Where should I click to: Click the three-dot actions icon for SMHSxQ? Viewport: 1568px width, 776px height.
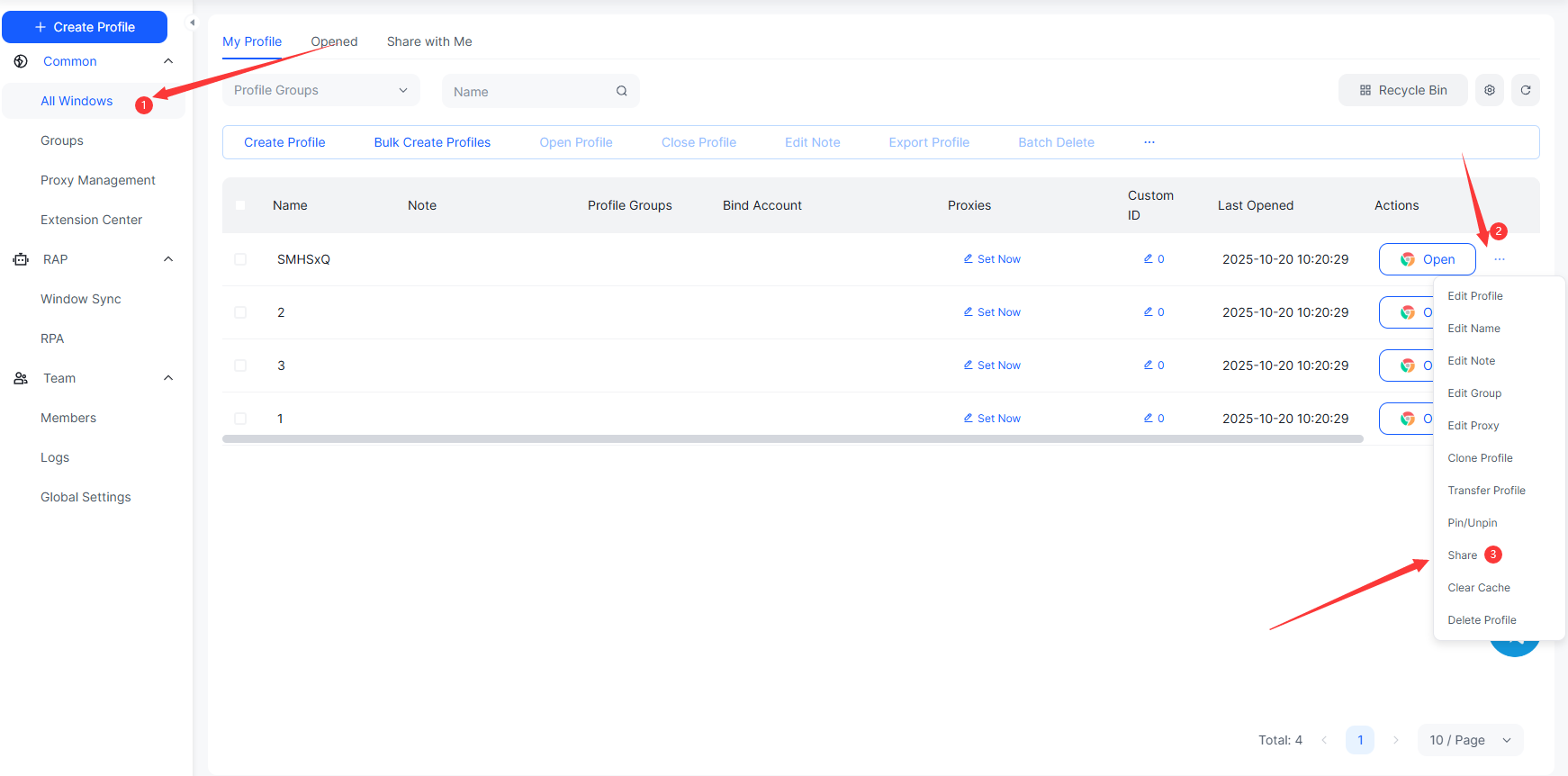point(1499,259)
